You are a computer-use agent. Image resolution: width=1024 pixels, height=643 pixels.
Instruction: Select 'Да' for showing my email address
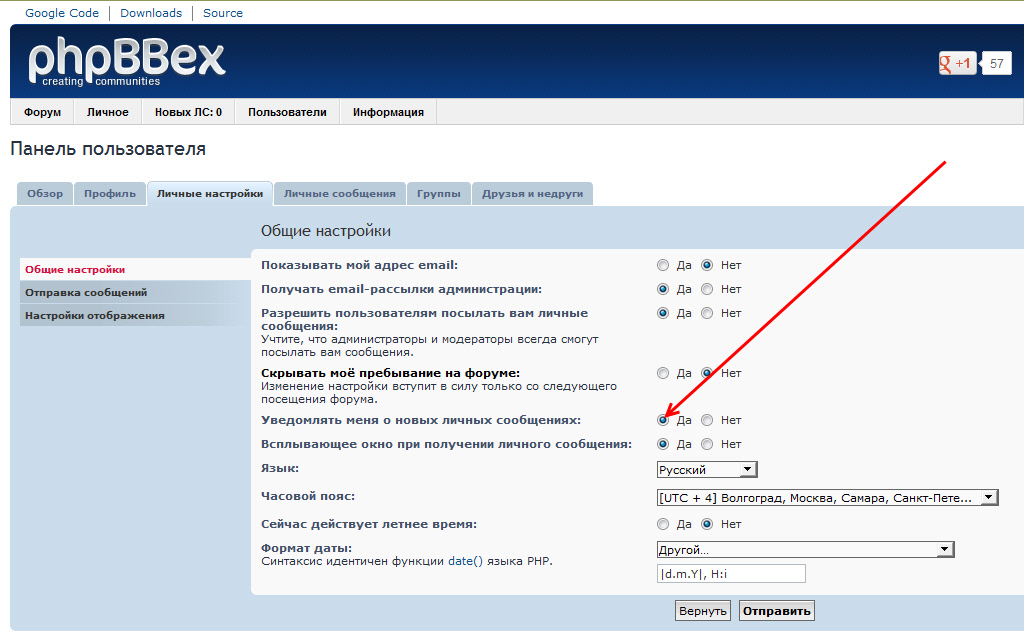click(x=663, y=266)
